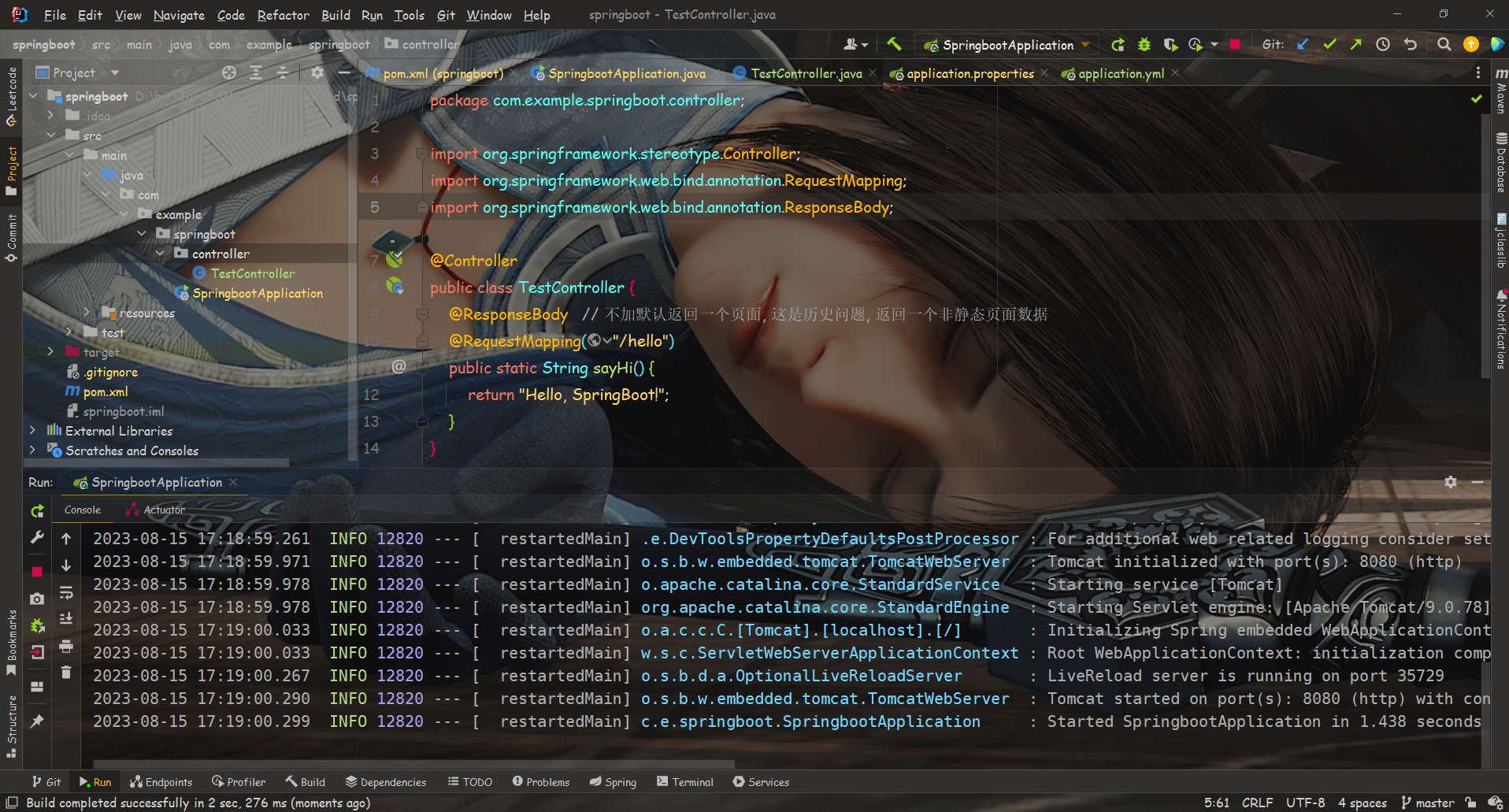Open the Refactor menu
This screenshot has height=812, width=1509.
click(x=283, y=15)
